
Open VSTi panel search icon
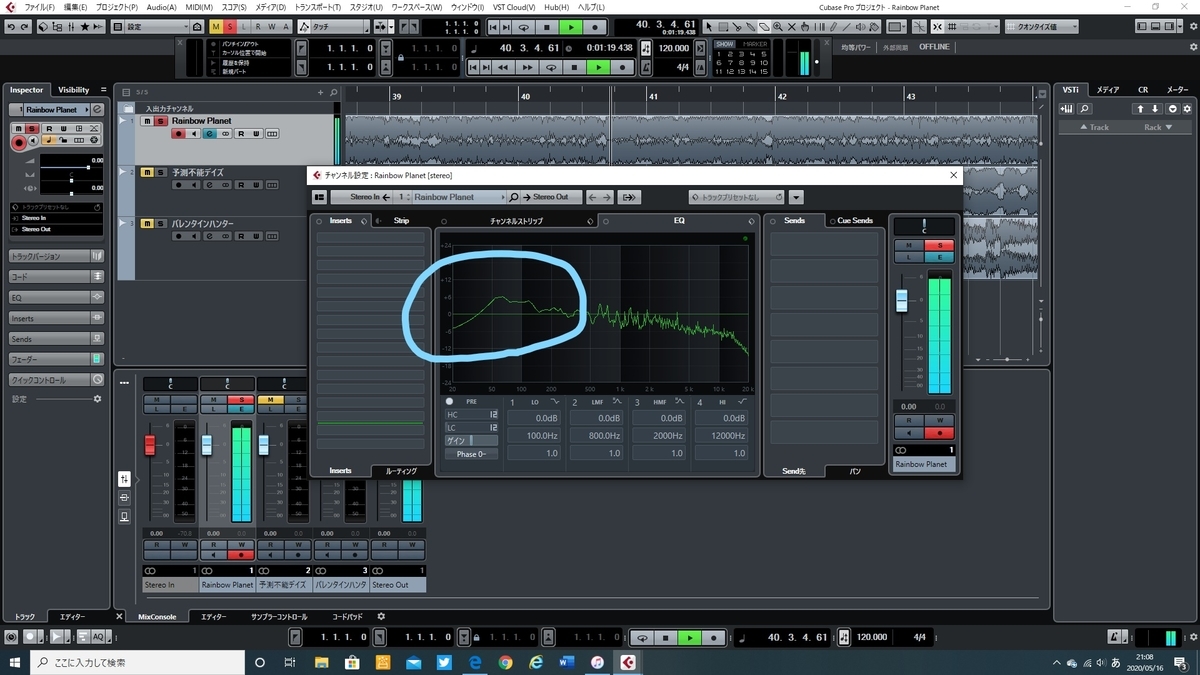coord(1086,108)
